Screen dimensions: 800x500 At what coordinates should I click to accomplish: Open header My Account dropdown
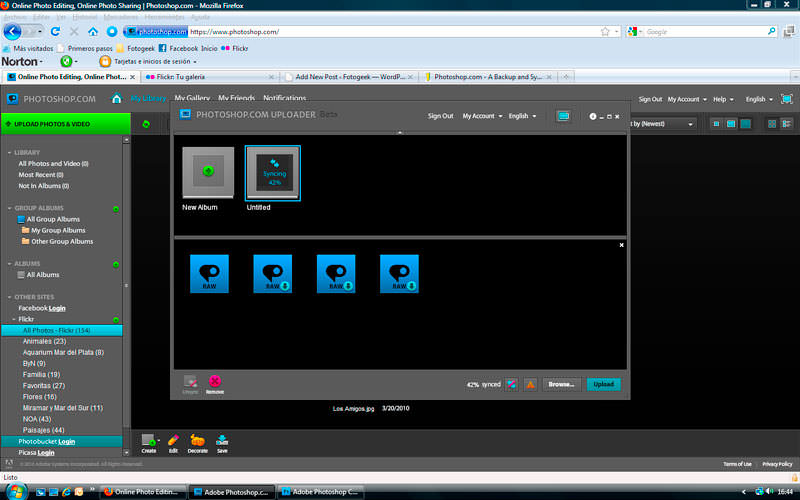coord(687,99)
